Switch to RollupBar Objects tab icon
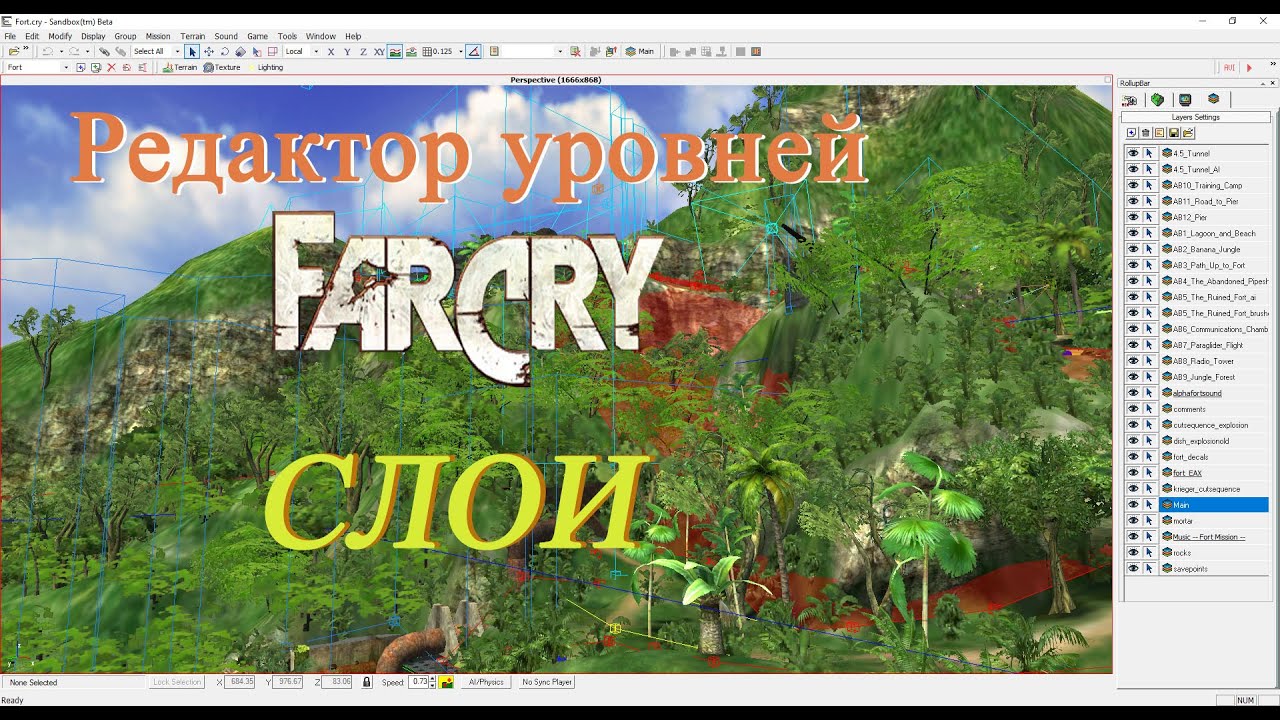The width and height of the screenshot is (1280, 720). [x=1129, y=100]
